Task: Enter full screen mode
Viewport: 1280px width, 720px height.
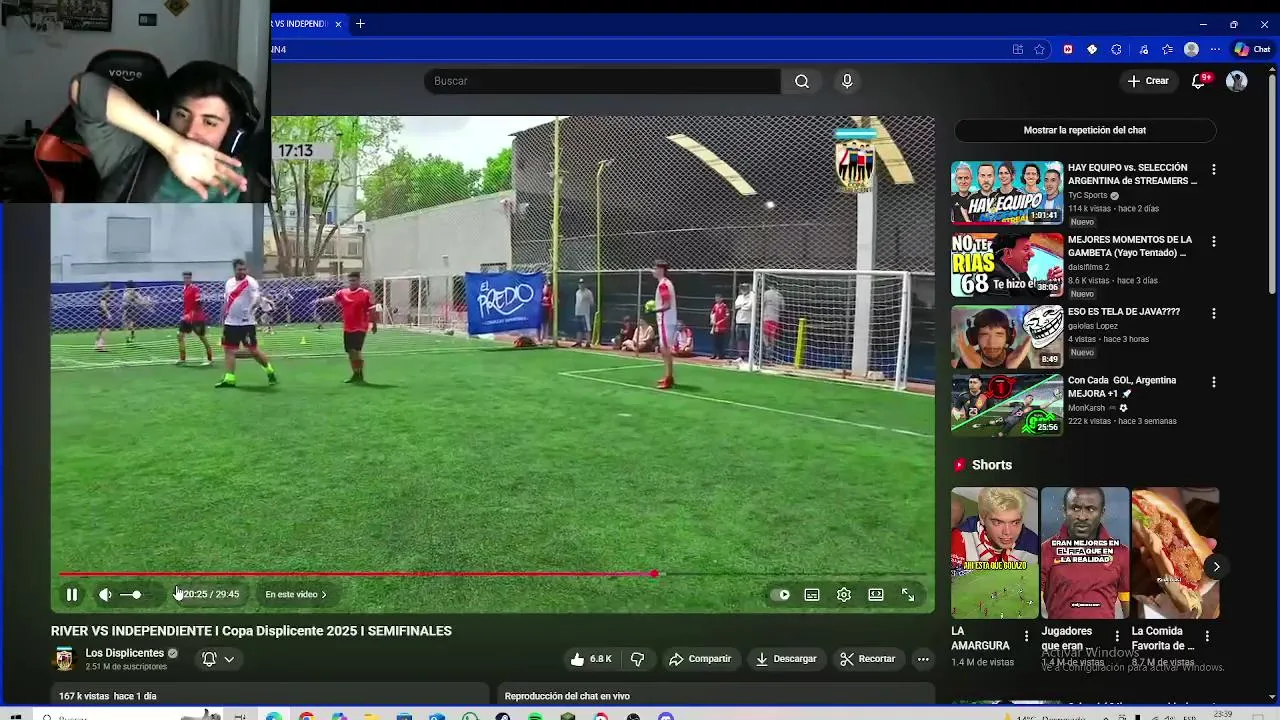Action: tap(908, 594)
